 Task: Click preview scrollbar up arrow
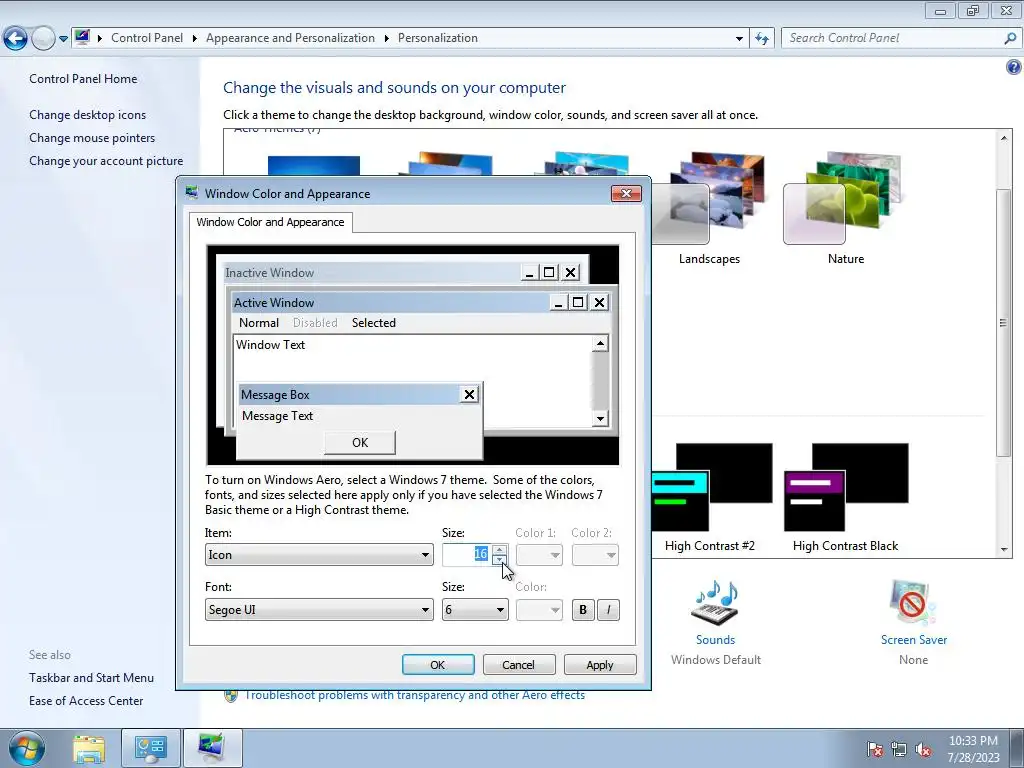(600, 344)
